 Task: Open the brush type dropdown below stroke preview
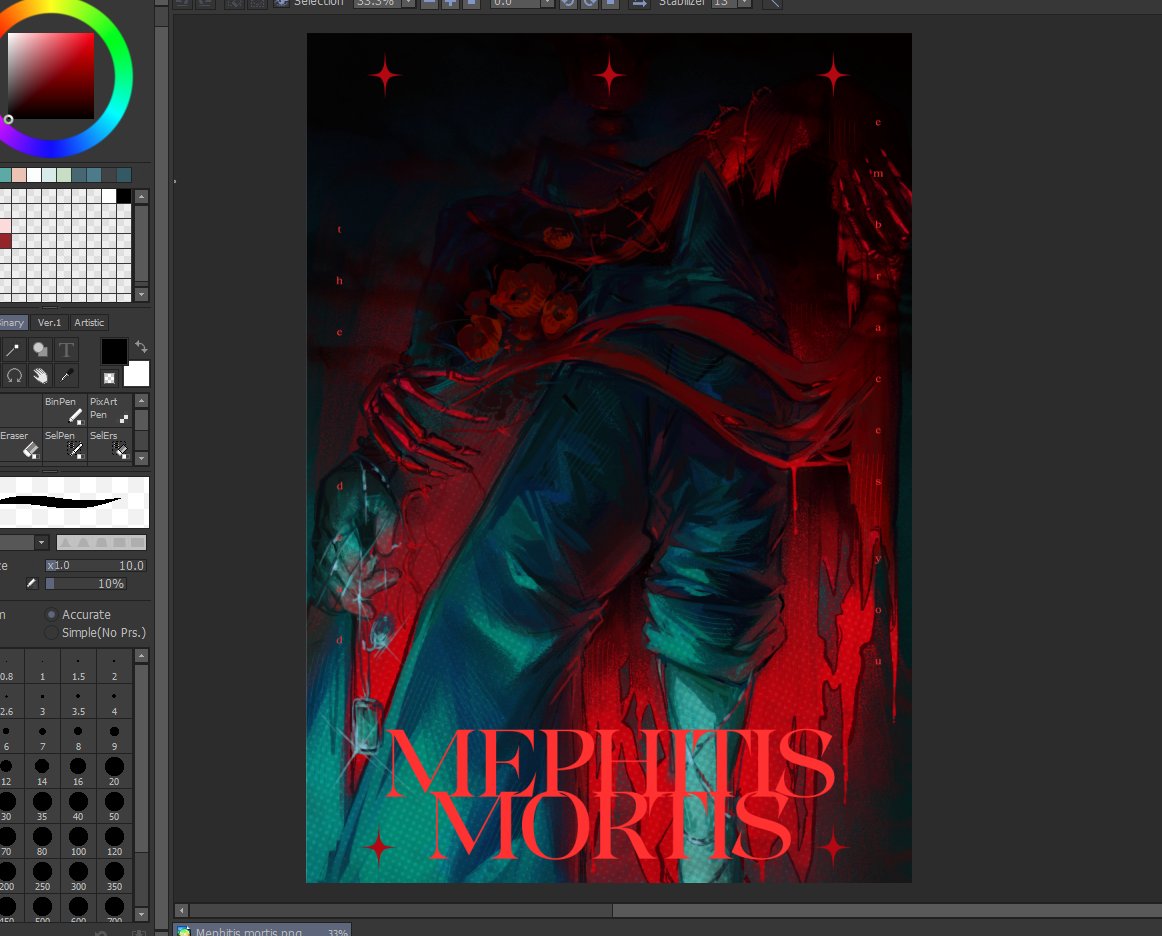(x=42, y=542)
